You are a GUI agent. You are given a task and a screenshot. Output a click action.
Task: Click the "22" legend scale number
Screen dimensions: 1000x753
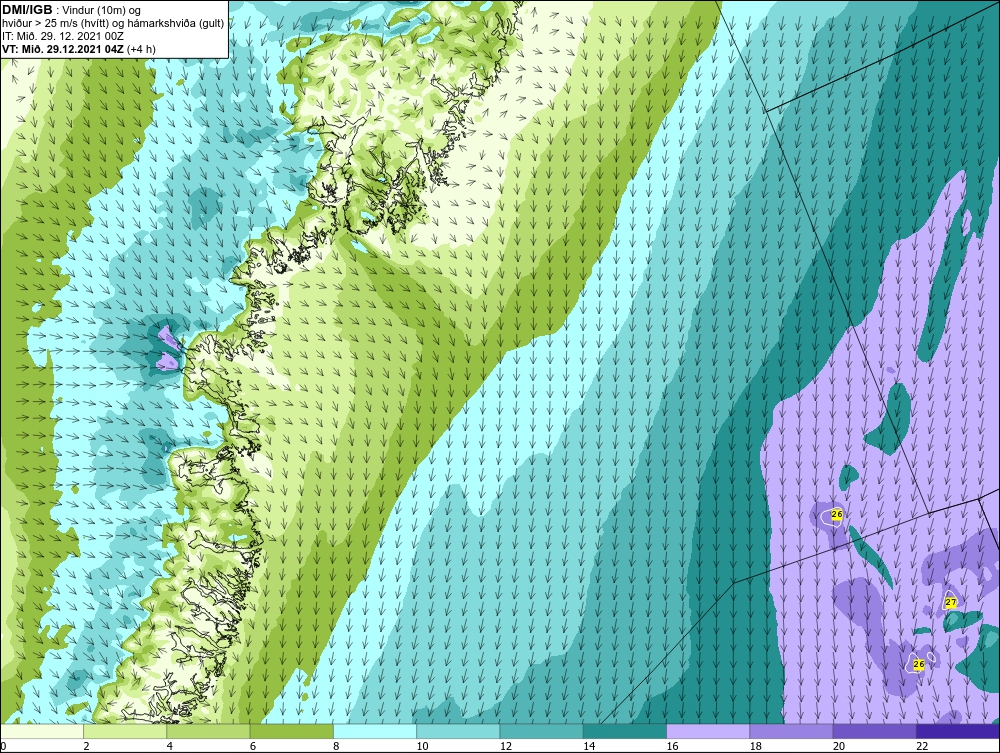pyautogui.click(x=921, y=747)
